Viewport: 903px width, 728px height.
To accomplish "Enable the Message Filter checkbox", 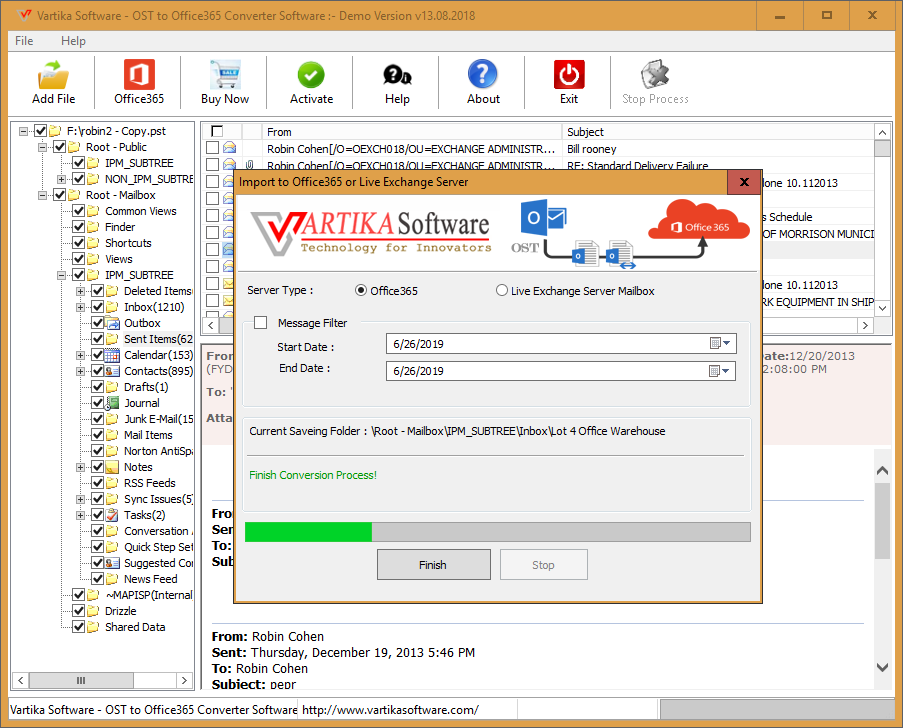I will coord(261,323).
